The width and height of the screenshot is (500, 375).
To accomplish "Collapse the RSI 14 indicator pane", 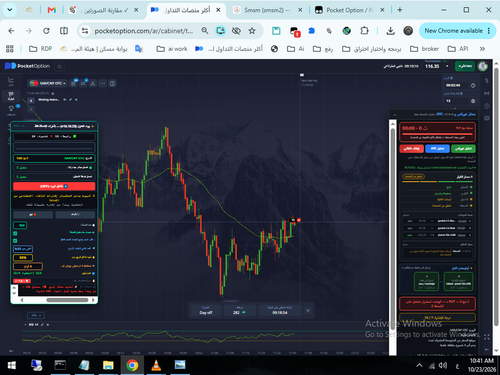I will click(x=26, y=325).
